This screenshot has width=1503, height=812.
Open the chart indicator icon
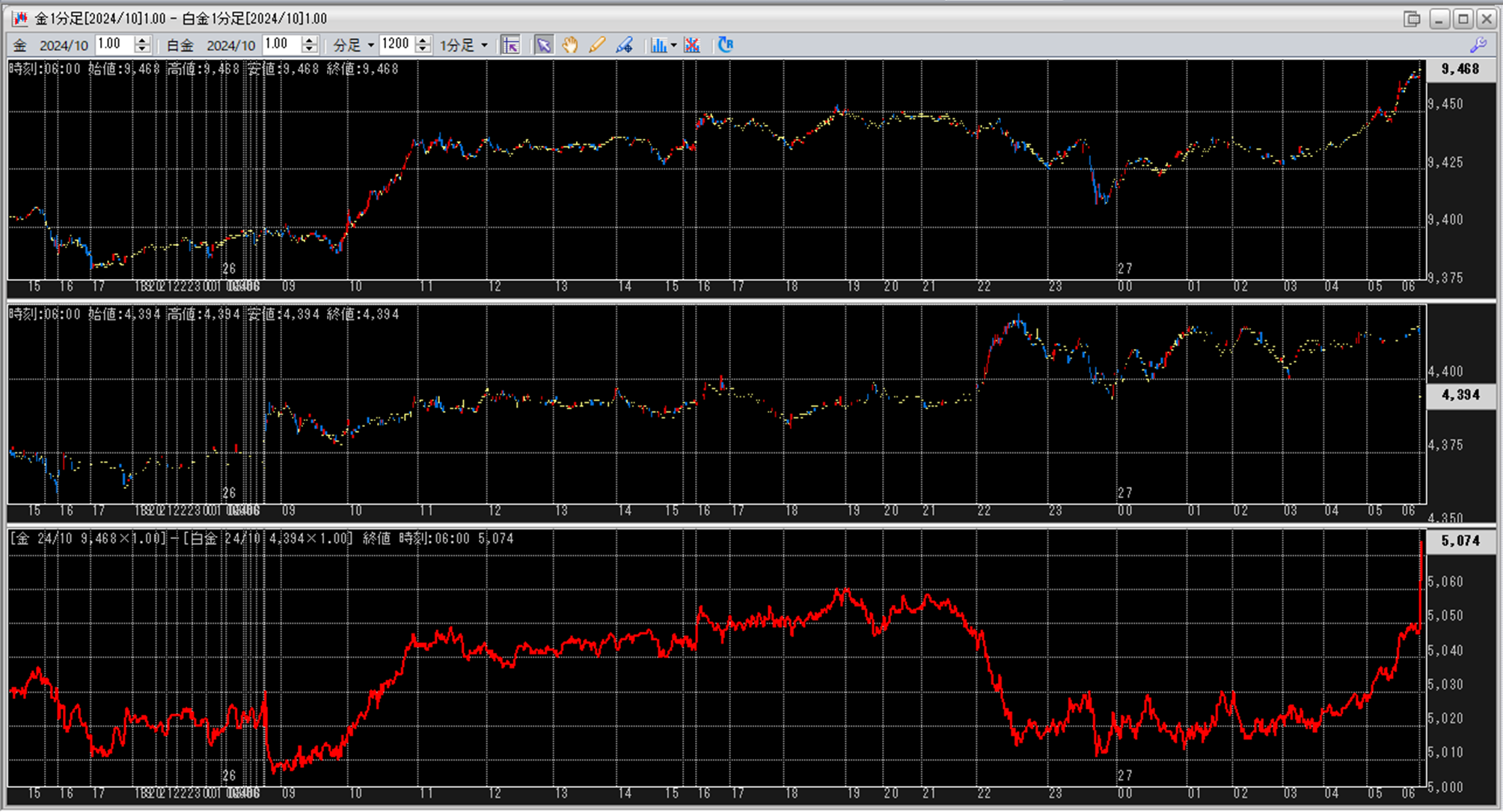click(658, 46)
